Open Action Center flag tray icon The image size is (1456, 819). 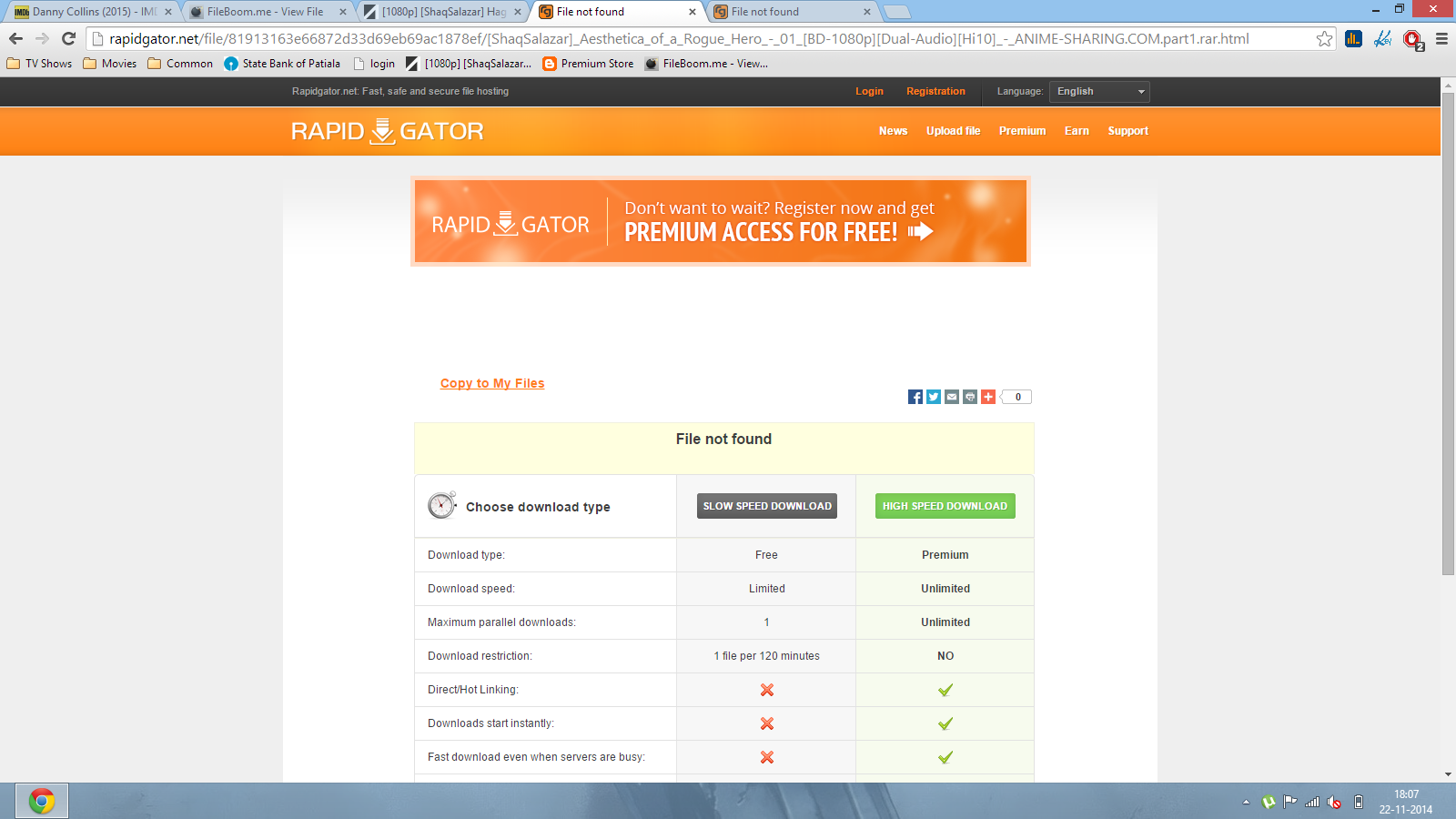tap(1290, 802)
